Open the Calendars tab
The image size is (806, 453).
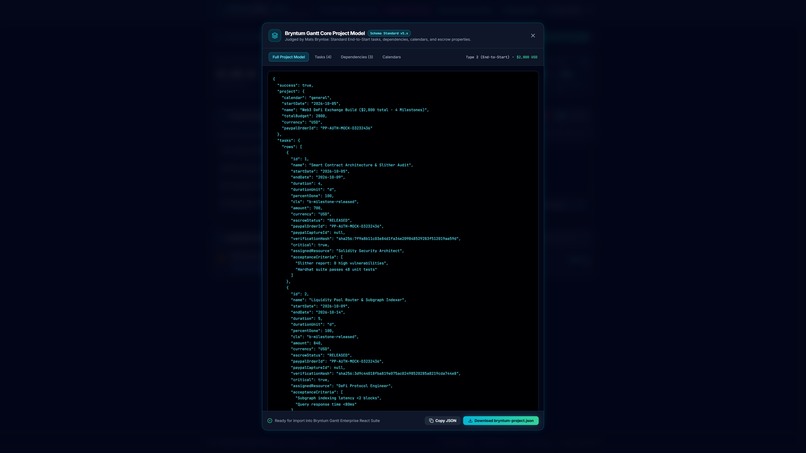point(392,57)
